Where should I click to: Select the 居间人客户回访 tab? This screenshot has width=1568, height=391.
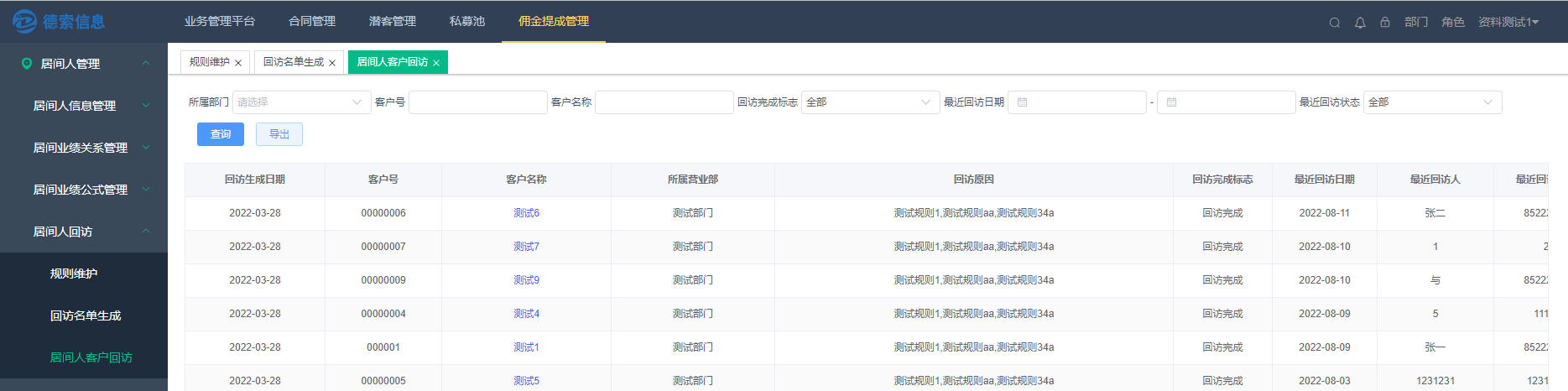pos(393,62)
